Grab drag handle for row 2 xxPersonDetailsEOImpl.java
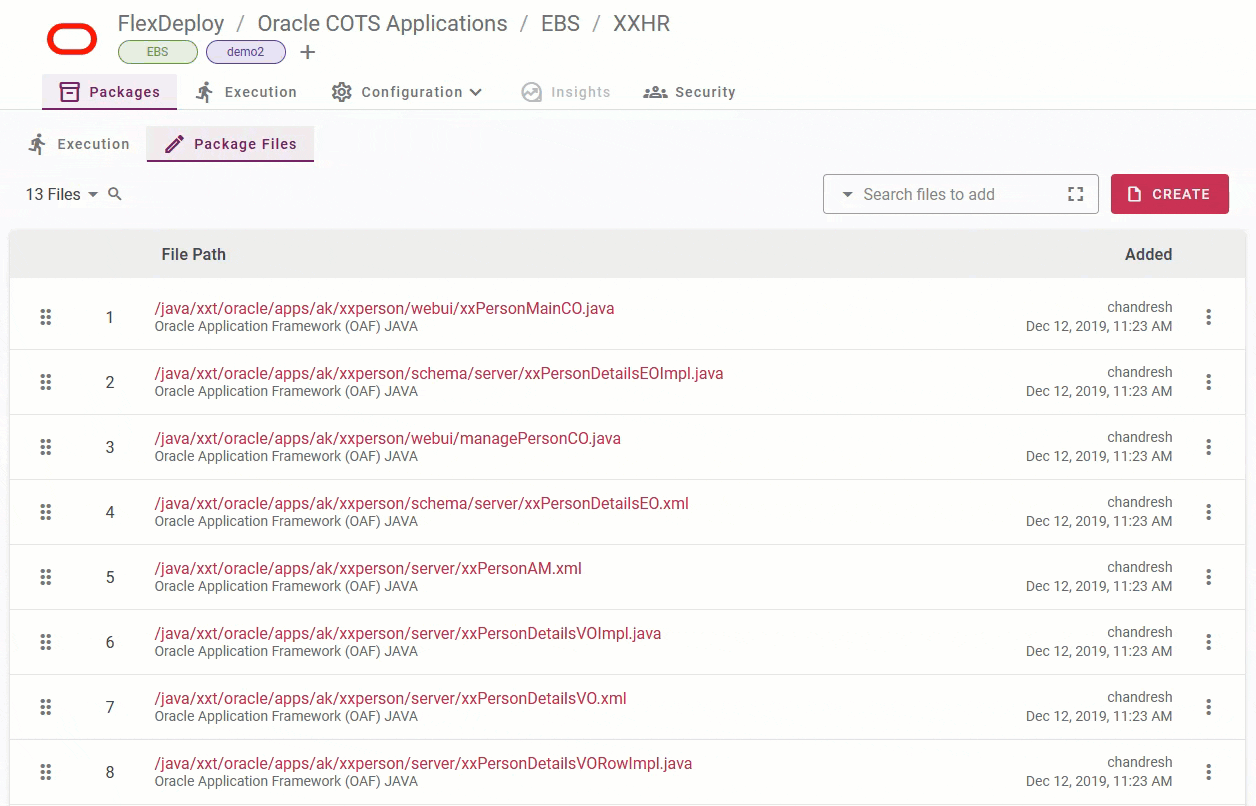This screenshot has height=806, width=1256. [45, 382]
